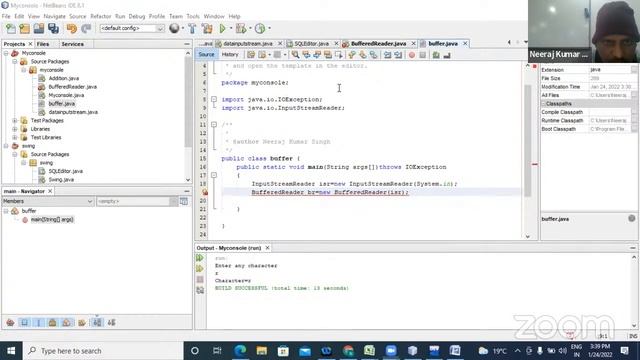Open the Tools menu

pyautogui.click(x=193, y=16)
